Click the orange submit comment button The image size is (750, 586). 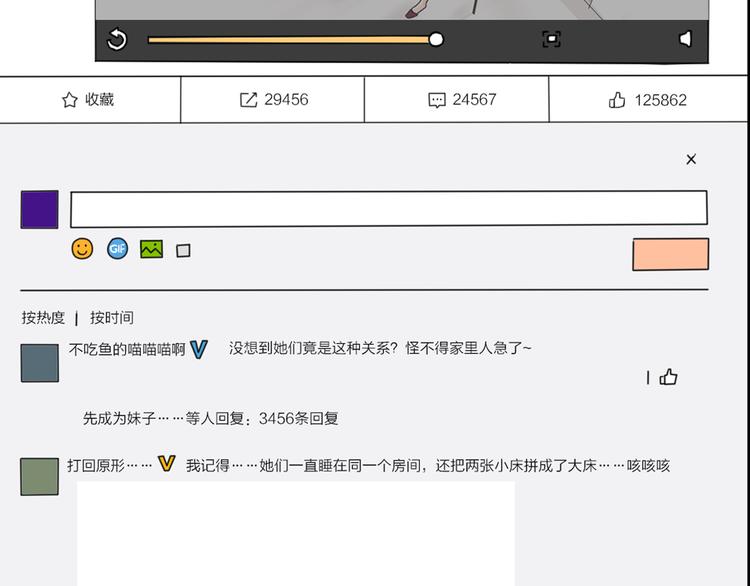coord(671,254)
